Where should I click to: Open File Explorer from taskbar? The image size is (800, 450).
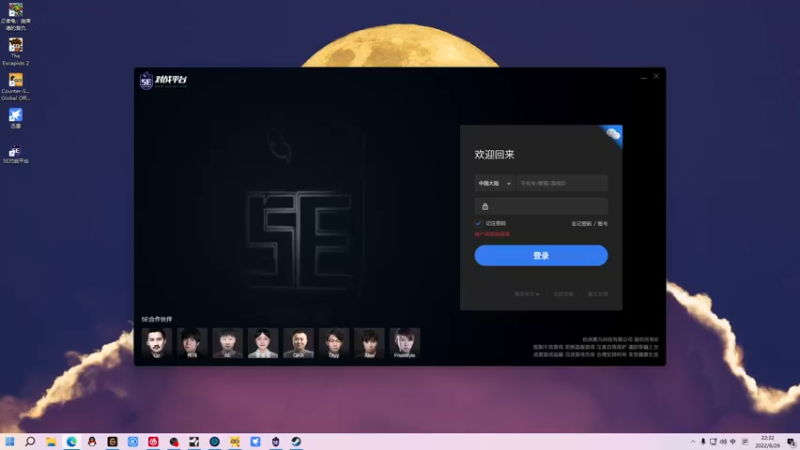(51, 441)
